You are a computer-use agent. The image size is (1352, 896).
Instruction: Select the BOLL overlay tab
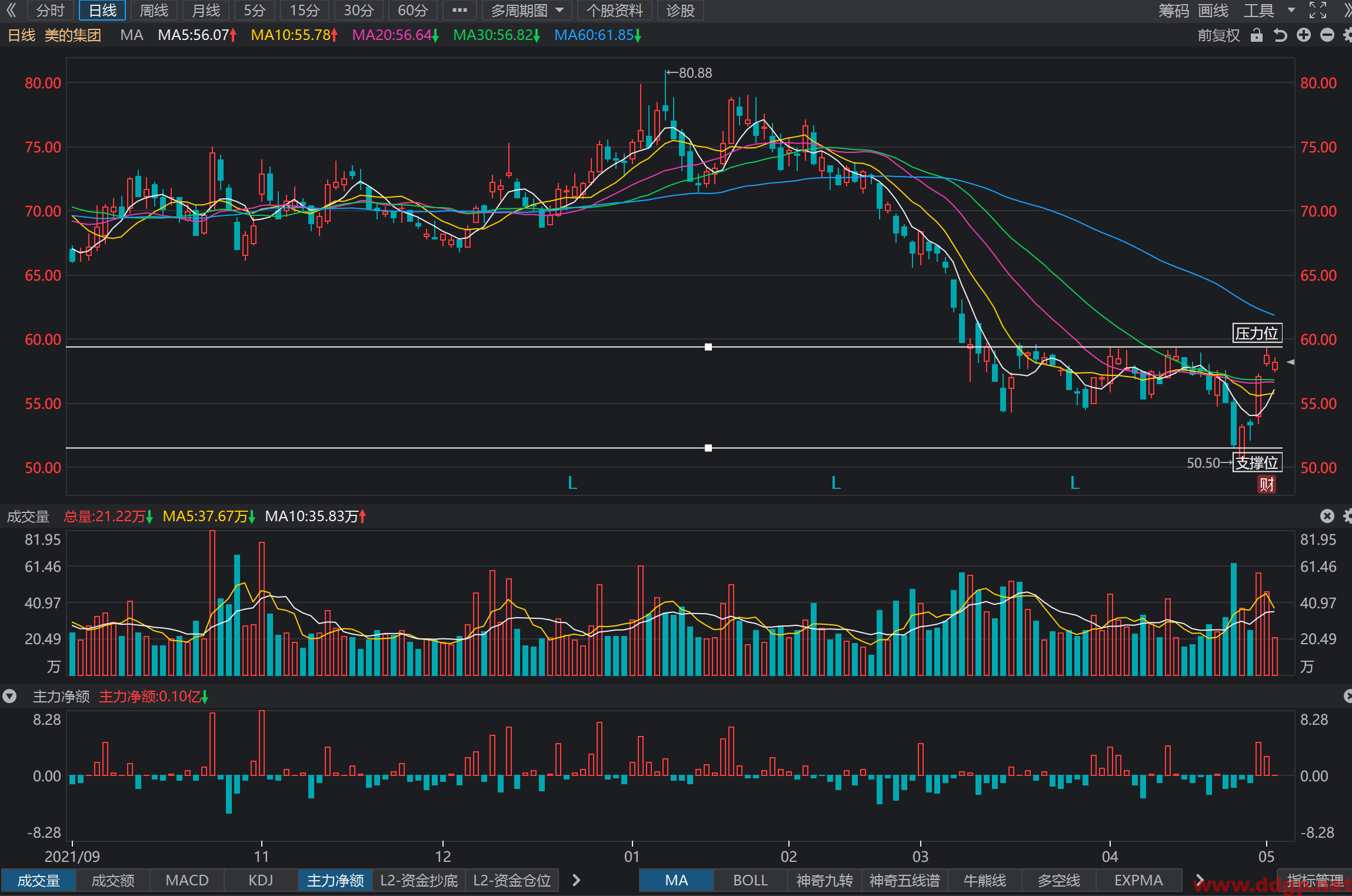pyautogui.click(x=751, y=880)
